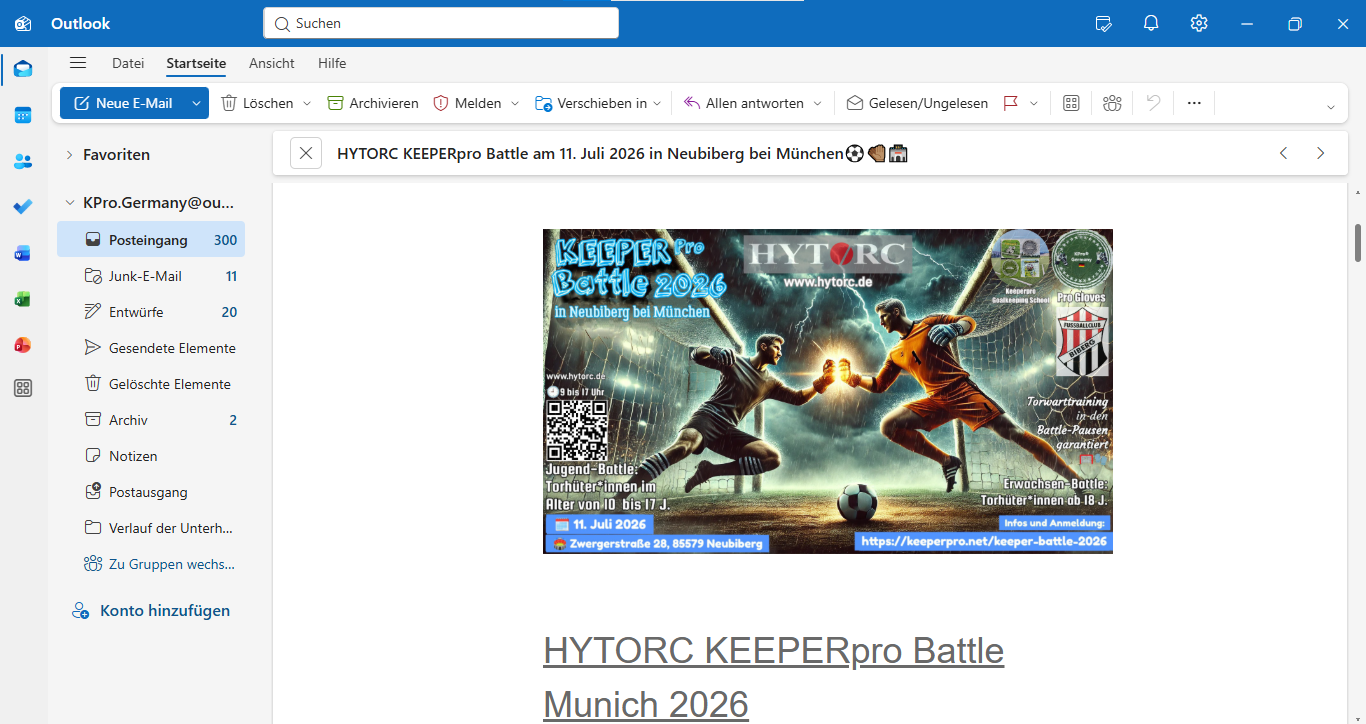Open the Verschieben in dropdown arrow
The image size is (1366, 724).
(657, 103)
